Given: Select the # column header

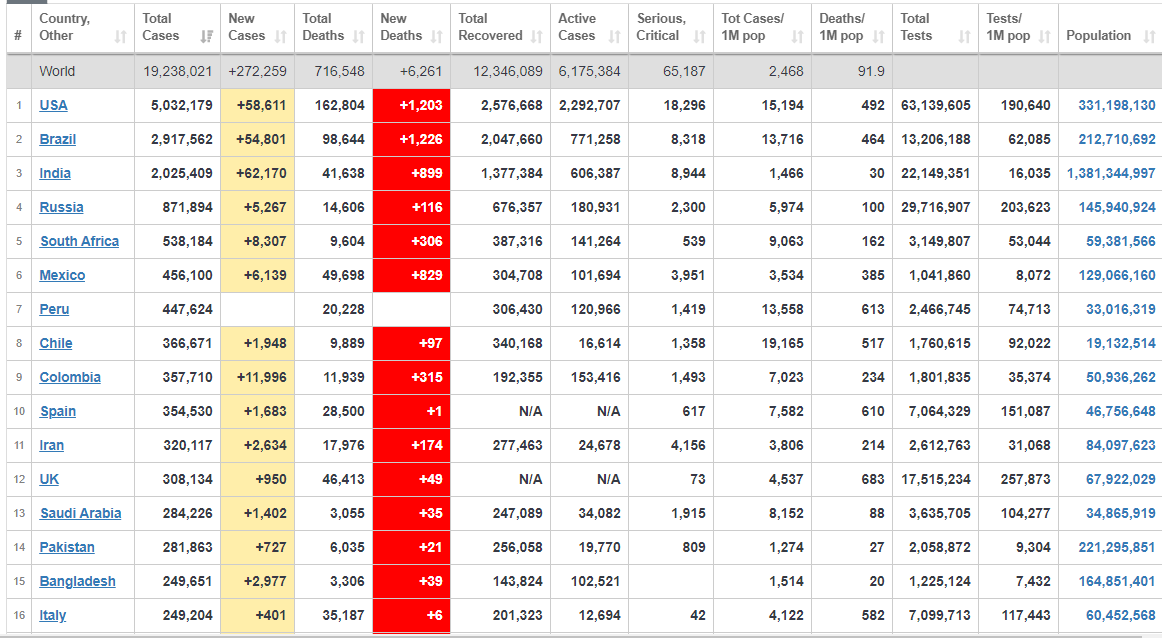Looking at the screenshot, I should (19, 28).
